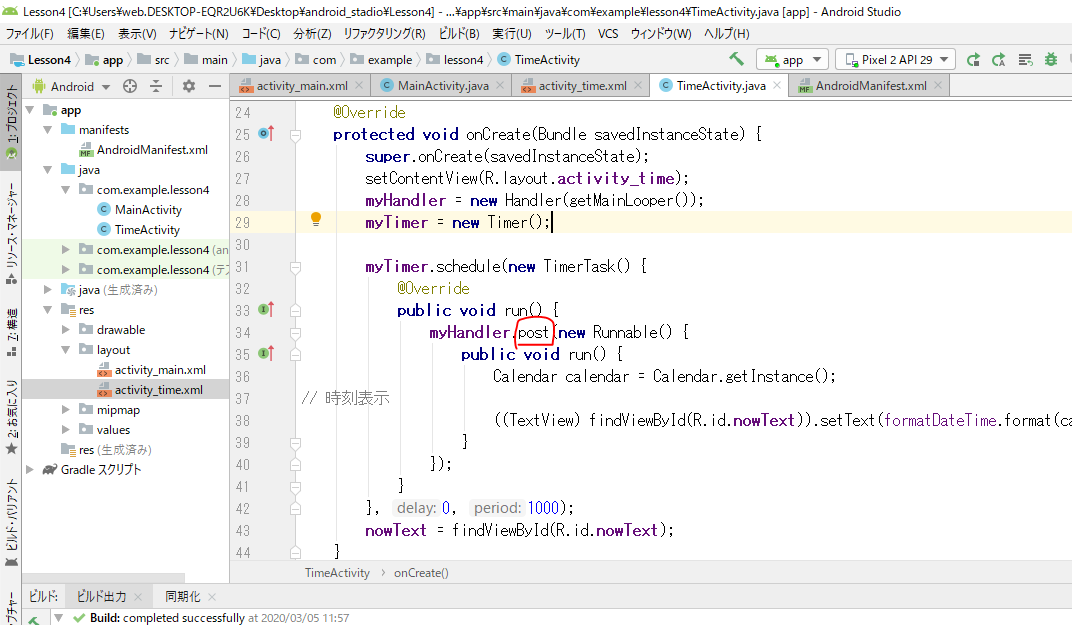Toggle the 1: プロジェクト tool window

[11, 122]
